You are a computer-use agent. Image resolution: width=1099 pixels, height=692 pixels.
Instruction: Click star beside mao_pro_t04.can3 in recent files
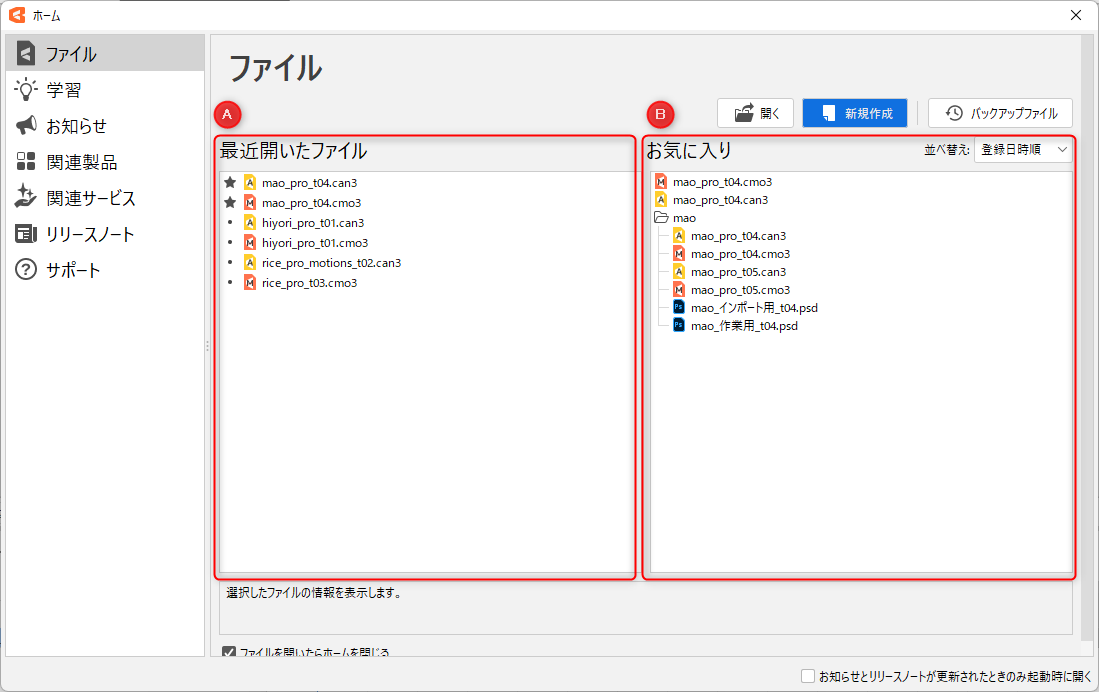[x=230, y=183]
